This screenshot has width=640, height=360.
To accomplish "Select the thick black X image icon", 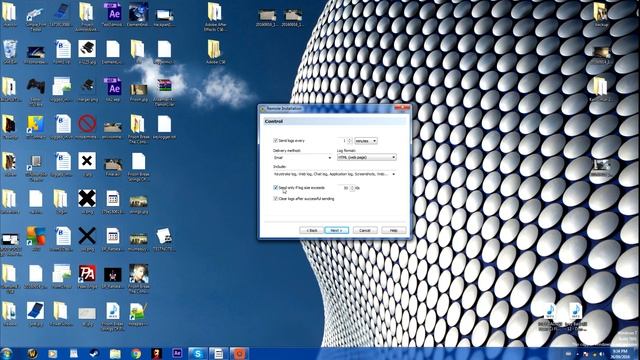I will coord(87,202).
